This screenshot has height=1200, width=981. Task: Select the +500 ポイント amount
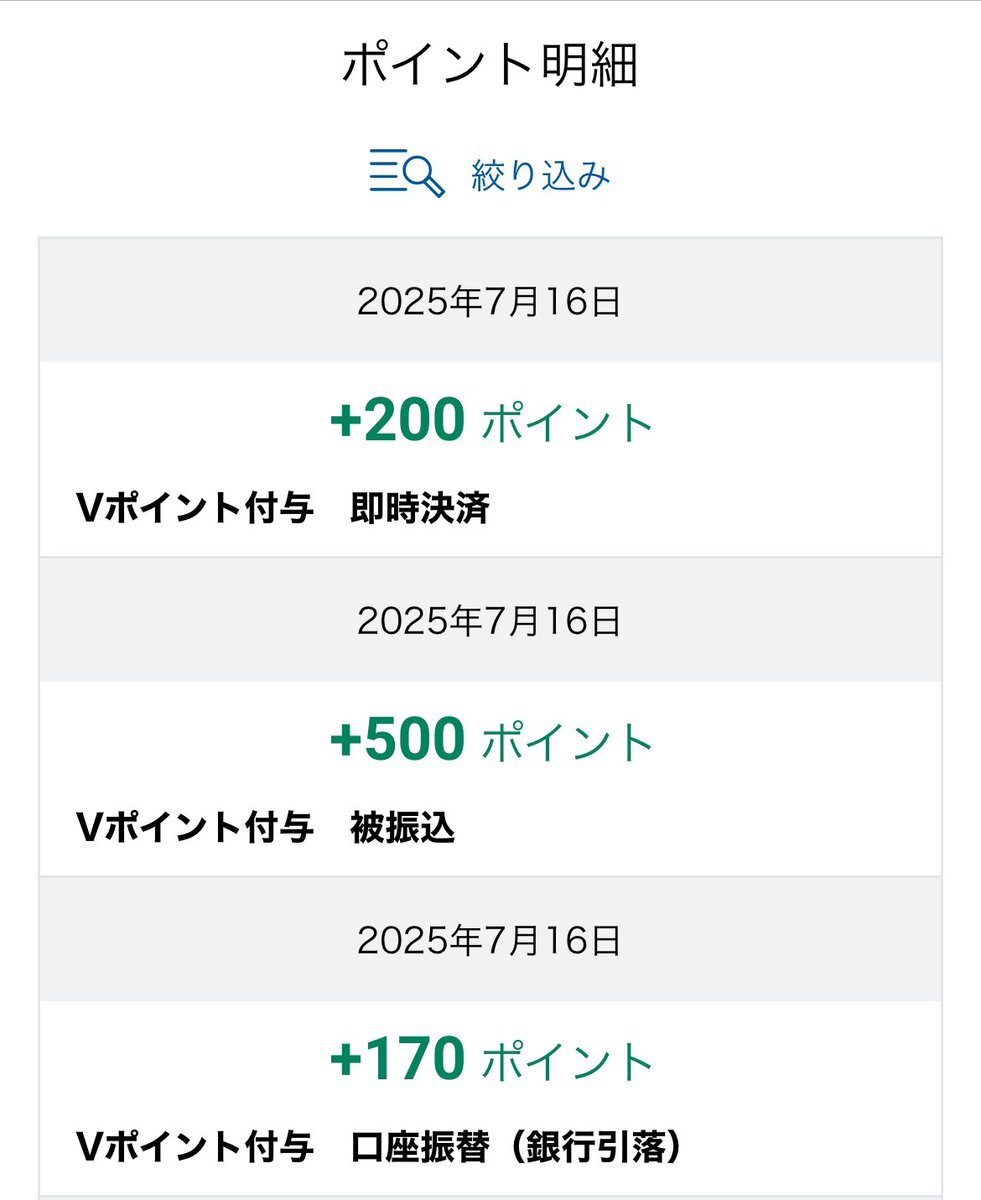491,740
